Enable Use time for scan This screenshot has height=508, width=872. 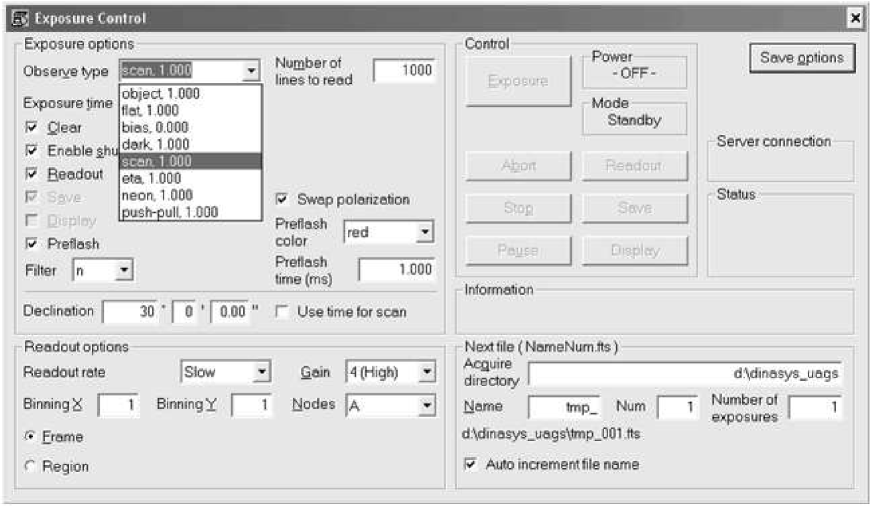(x=282, y=311)
